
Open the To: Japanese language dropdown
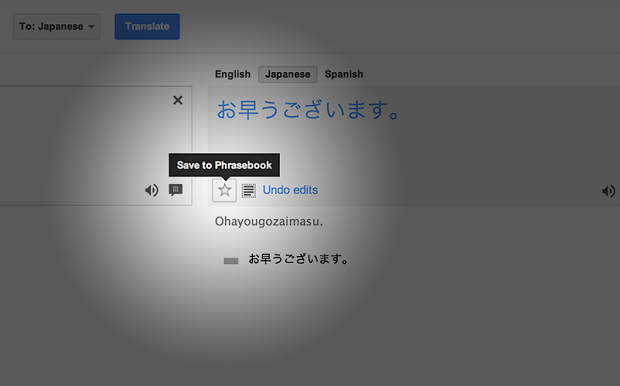57,26
